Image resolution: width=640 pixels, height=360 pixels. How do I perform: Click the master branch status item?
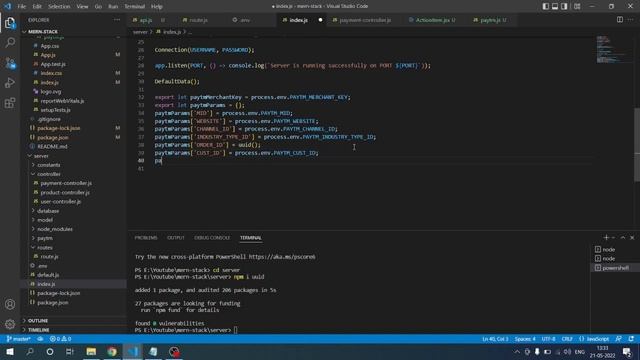click(18, 339)
